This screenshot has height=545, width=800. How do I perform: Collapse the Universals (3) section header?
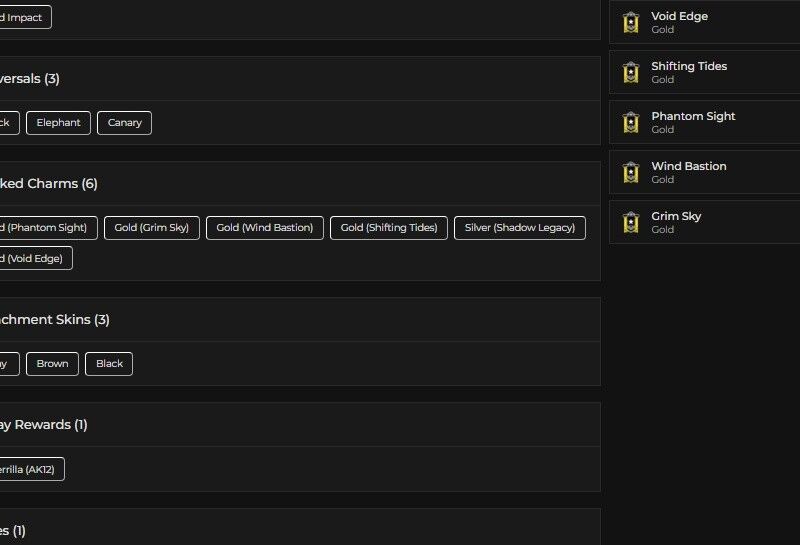(x=30, y=79)
